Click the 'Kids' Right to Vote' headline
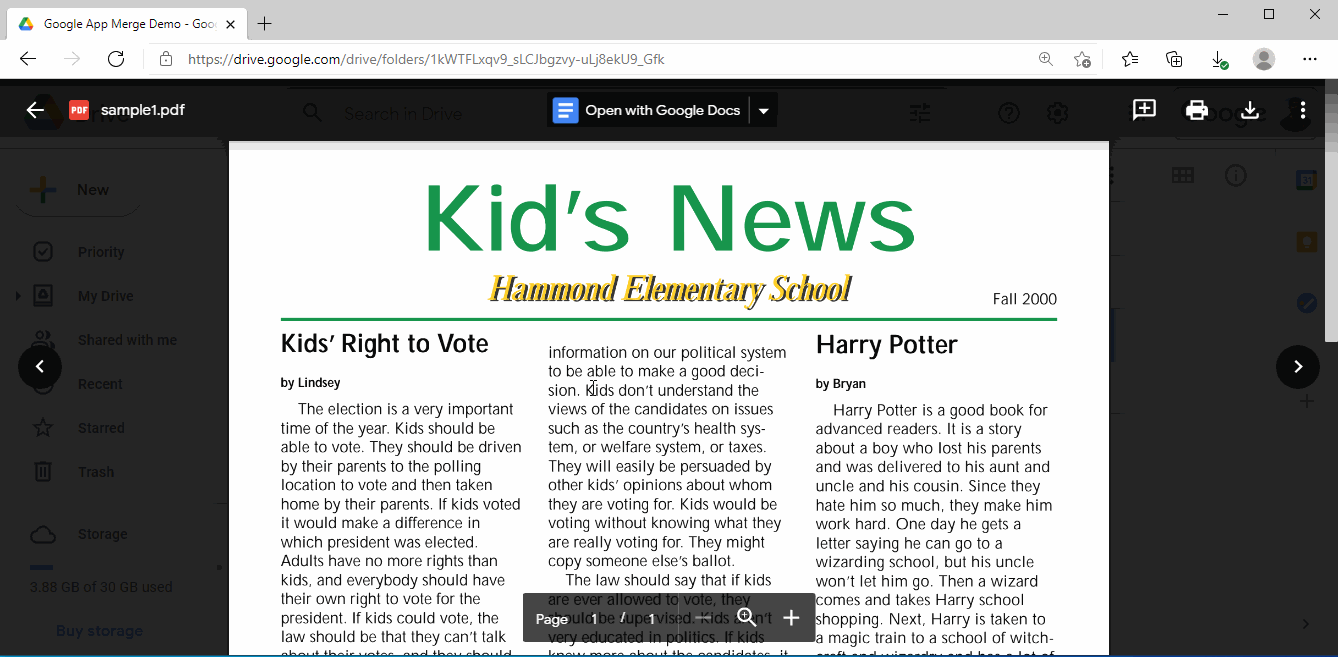The width and height of the screenshot is (1338, 657). click(x=385, y=345)
